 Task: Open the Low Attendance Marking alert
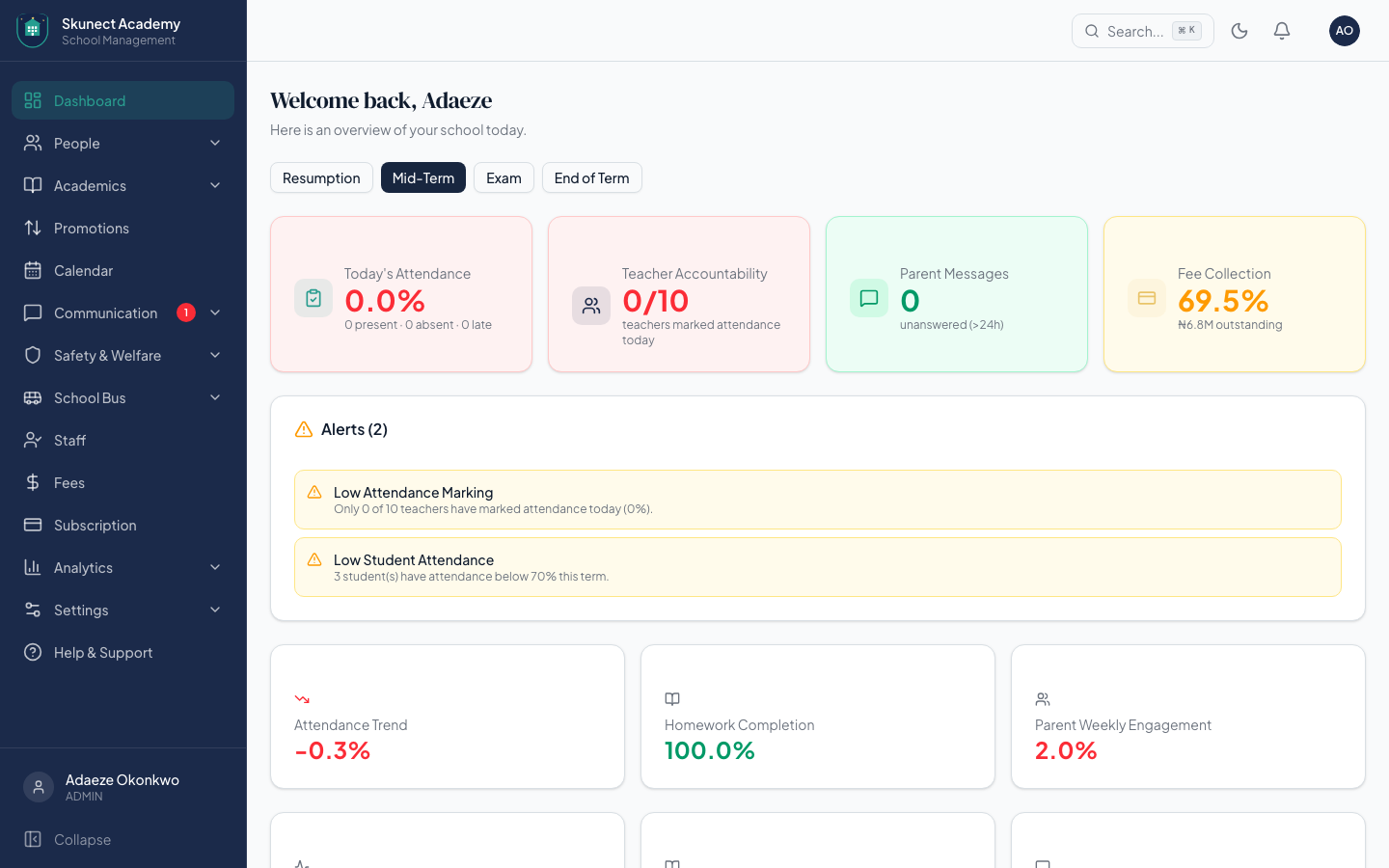coord(818,500)
